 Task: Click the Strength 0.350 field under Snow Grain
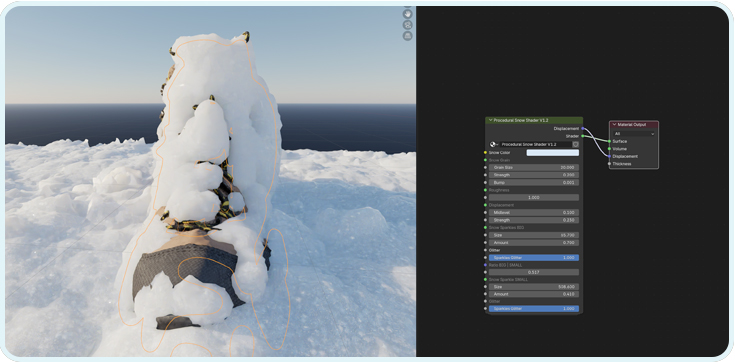(x=533, y=175)
